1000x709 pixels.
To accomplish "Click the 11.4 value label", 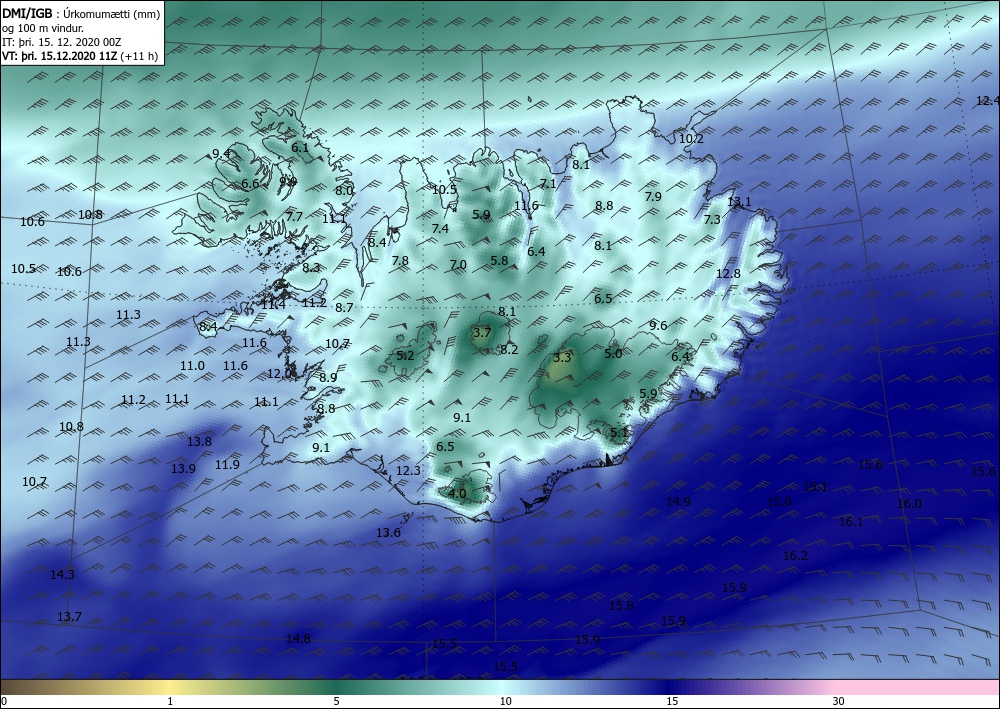I will pos(273,305).
